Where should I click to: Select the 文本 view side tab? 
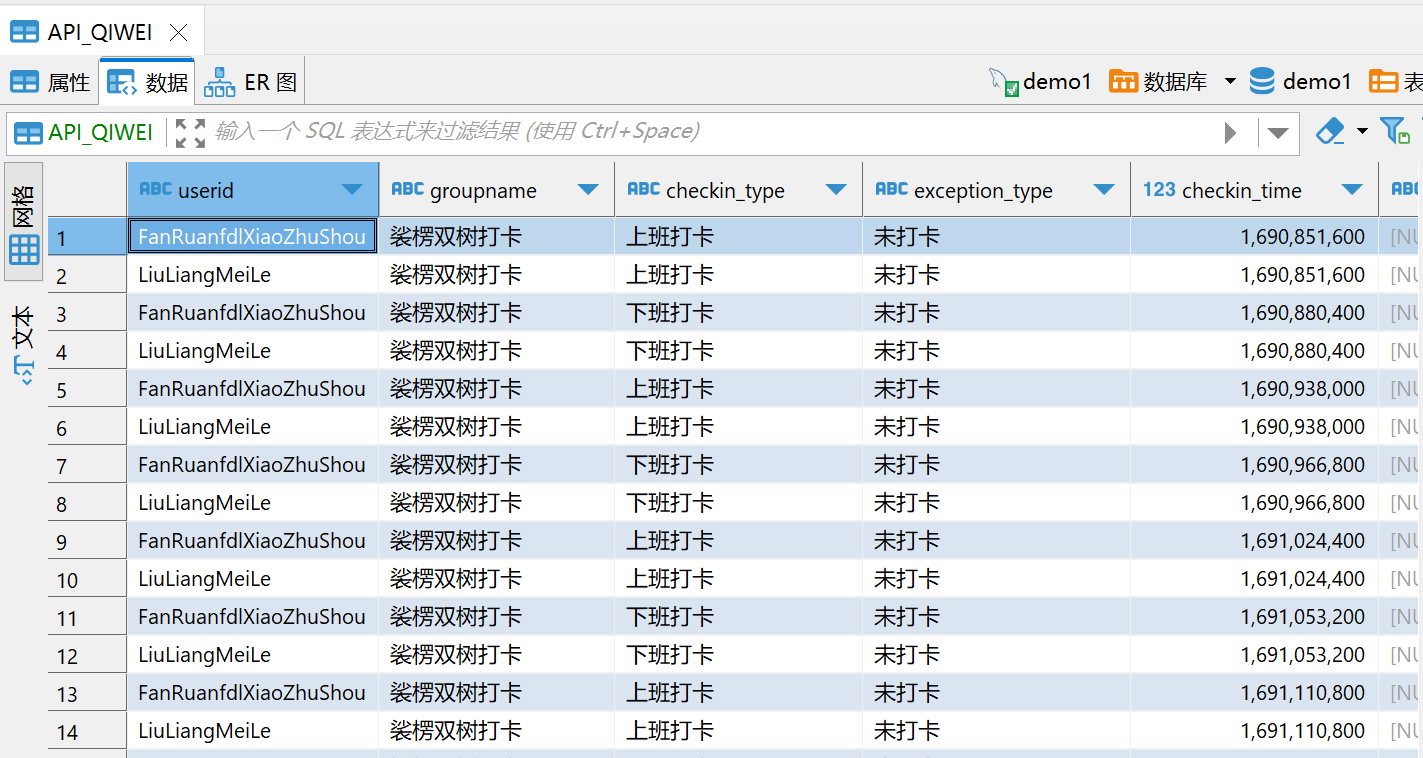point(24,345)
